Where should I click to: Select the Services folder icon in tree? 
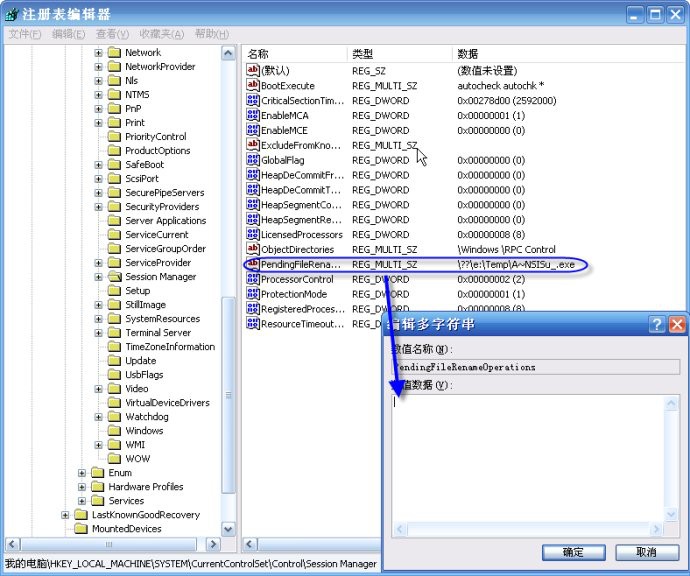tap(97, 501)
